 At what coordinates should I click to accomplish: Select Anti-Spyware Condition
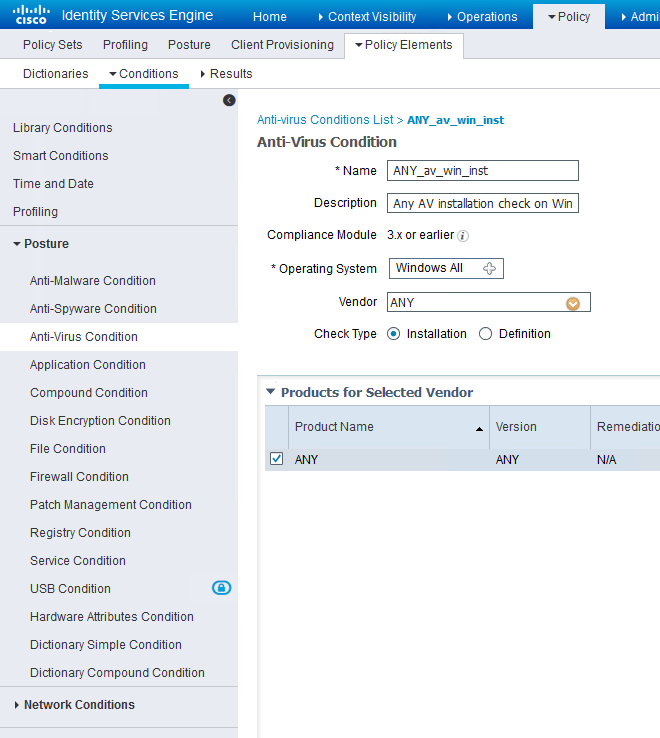[93, 309]
